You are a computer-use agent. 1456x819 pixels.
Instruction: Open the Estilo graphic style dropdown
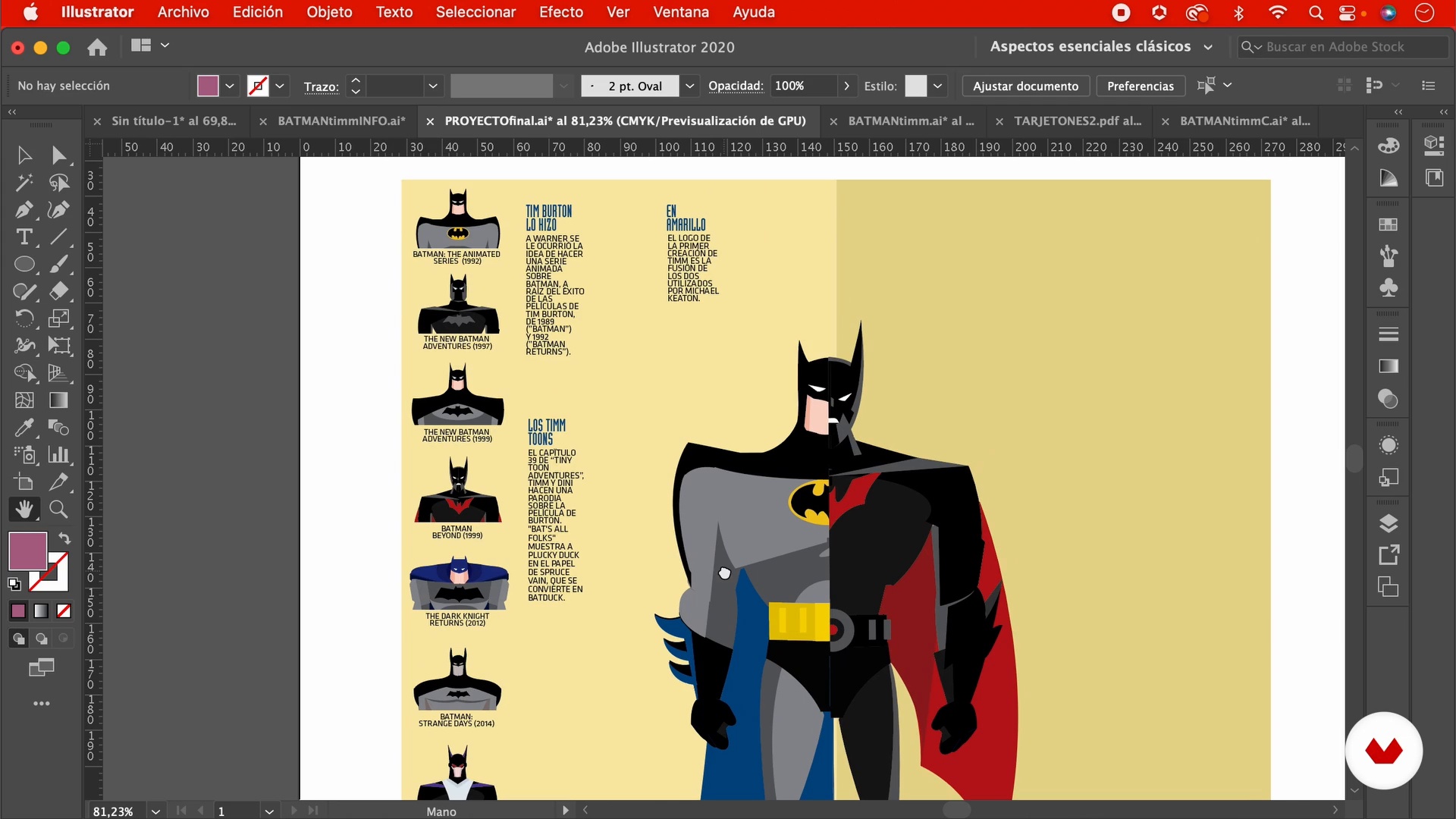[938, 86]
